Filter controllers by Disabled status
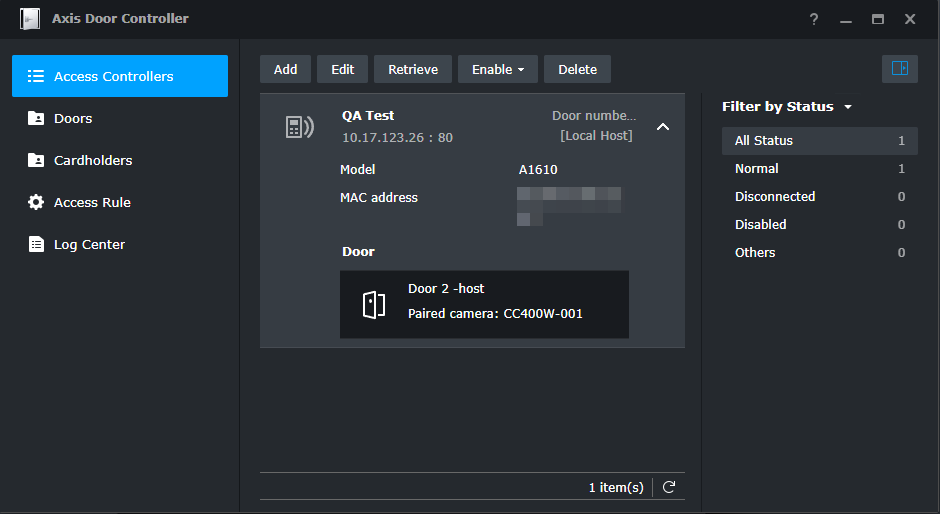Image resolution: width=940 pixels, height=514 pixels. pos(820,224)
